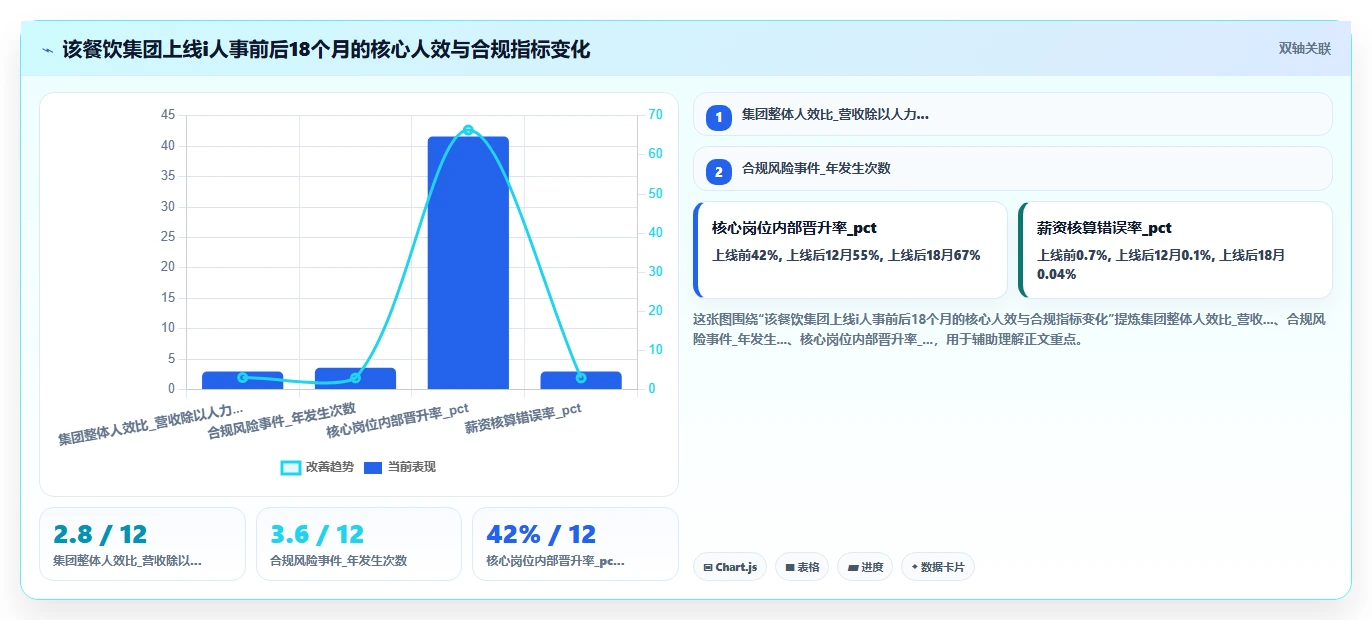1372x620 pixels.
Task: Click the 数据卡片 sparkle icon
Action: tap(914, 567)
